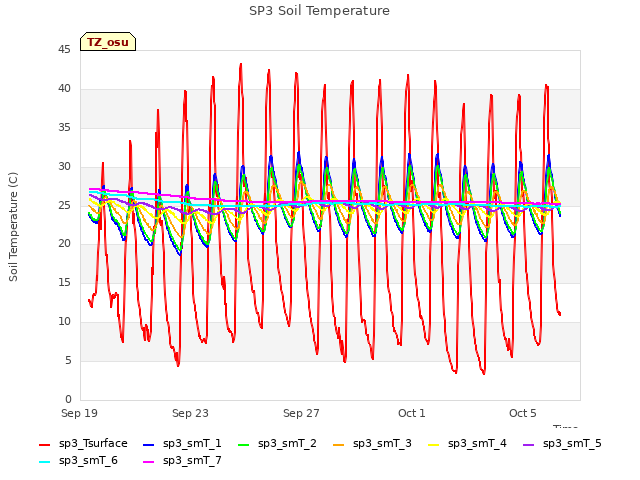The width and height of the screenshot is (640, 480).
Task: Click the red sp3_Tsurface legend swatch
Action: coord(44,444)
